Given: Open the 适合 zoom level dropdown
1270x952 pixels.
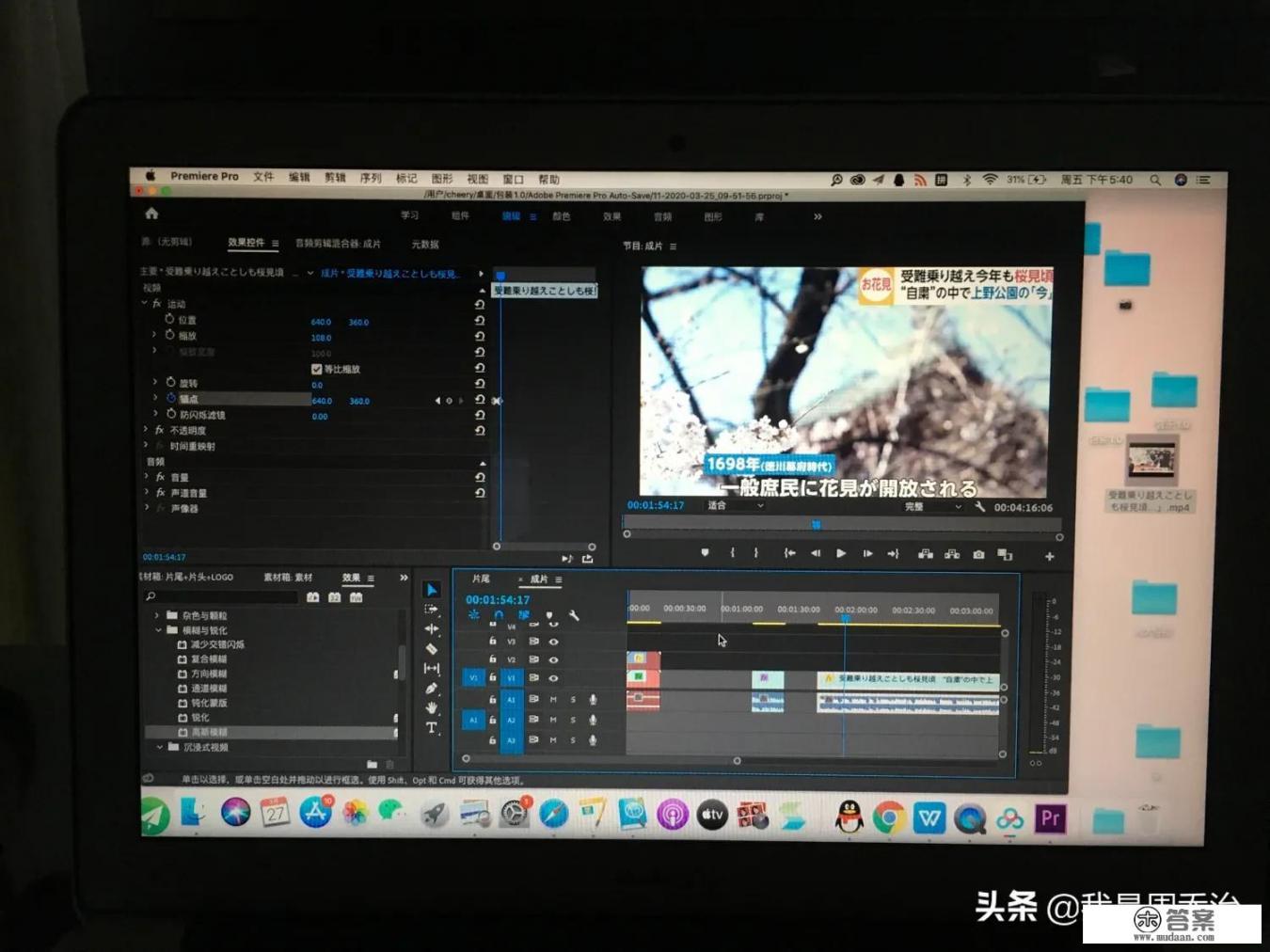Looking at the screenshot, I should coord(736,506).
